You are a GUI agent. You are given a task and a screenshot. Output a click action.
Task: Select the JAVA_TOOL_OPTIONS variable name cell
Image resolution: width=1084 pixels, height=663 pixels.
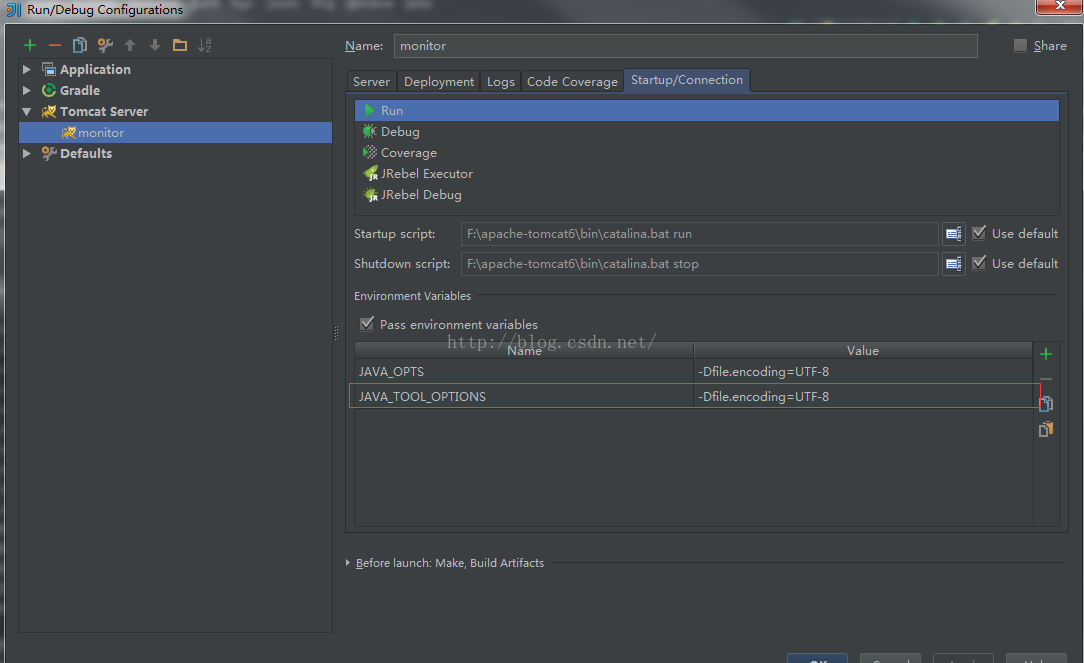point(524,396)
